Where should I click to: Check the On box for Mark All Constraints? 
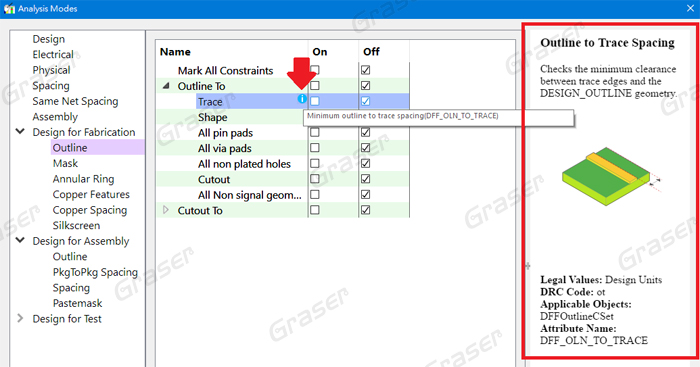315,70
